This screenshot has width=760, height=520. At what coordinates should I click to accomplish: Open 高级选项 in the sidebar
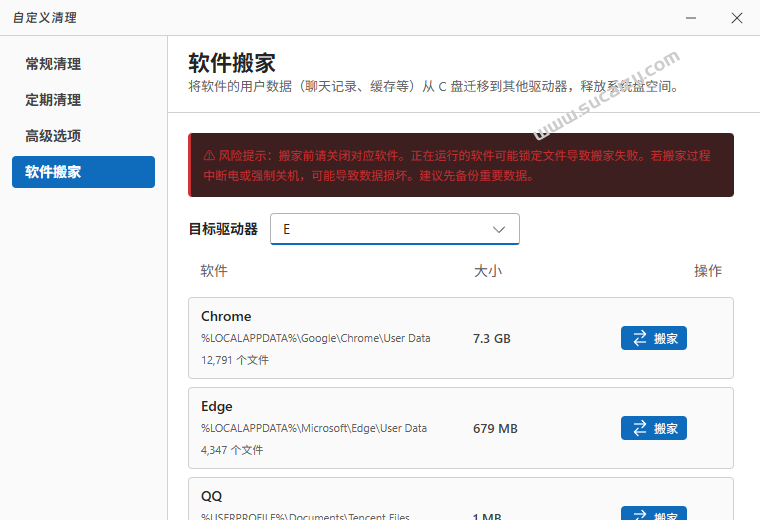(x=53, y=136)
